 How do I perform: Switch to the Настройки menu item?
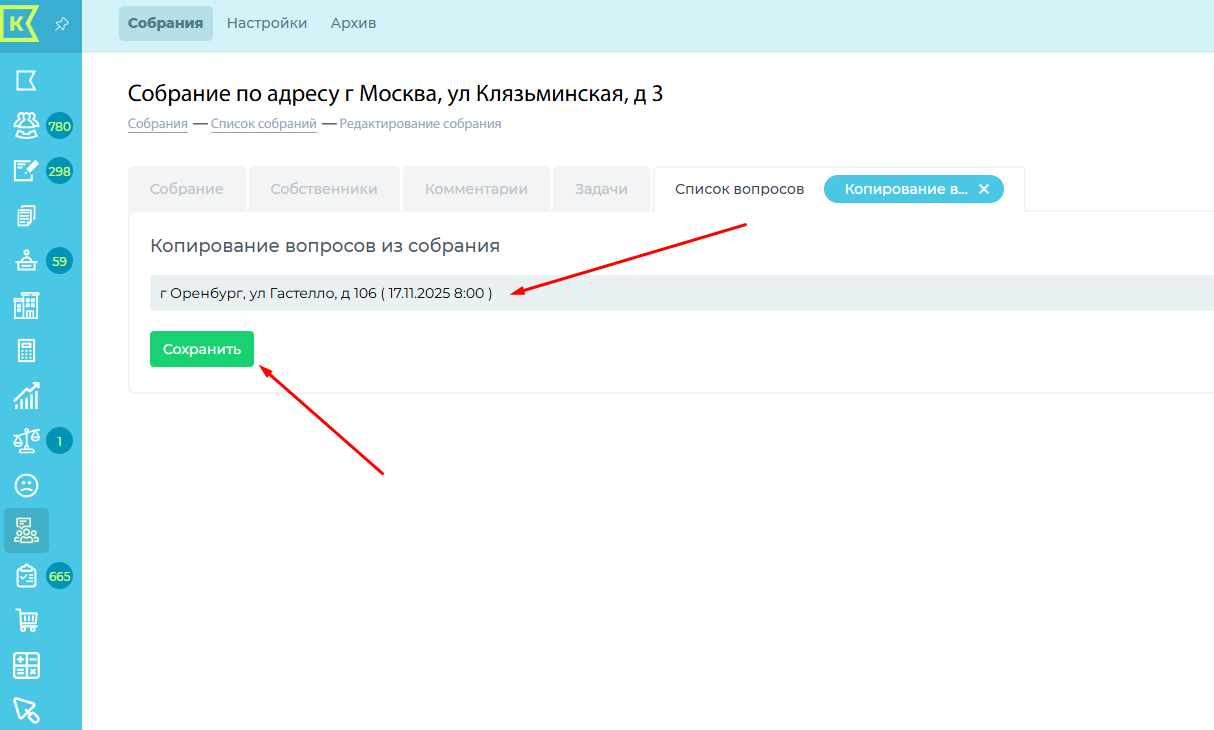tap(267, 23)
